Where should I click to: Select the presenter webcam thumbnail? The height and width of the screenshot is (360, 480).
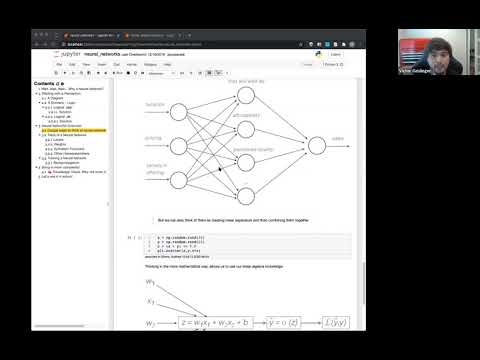click(x=438, y=52)
